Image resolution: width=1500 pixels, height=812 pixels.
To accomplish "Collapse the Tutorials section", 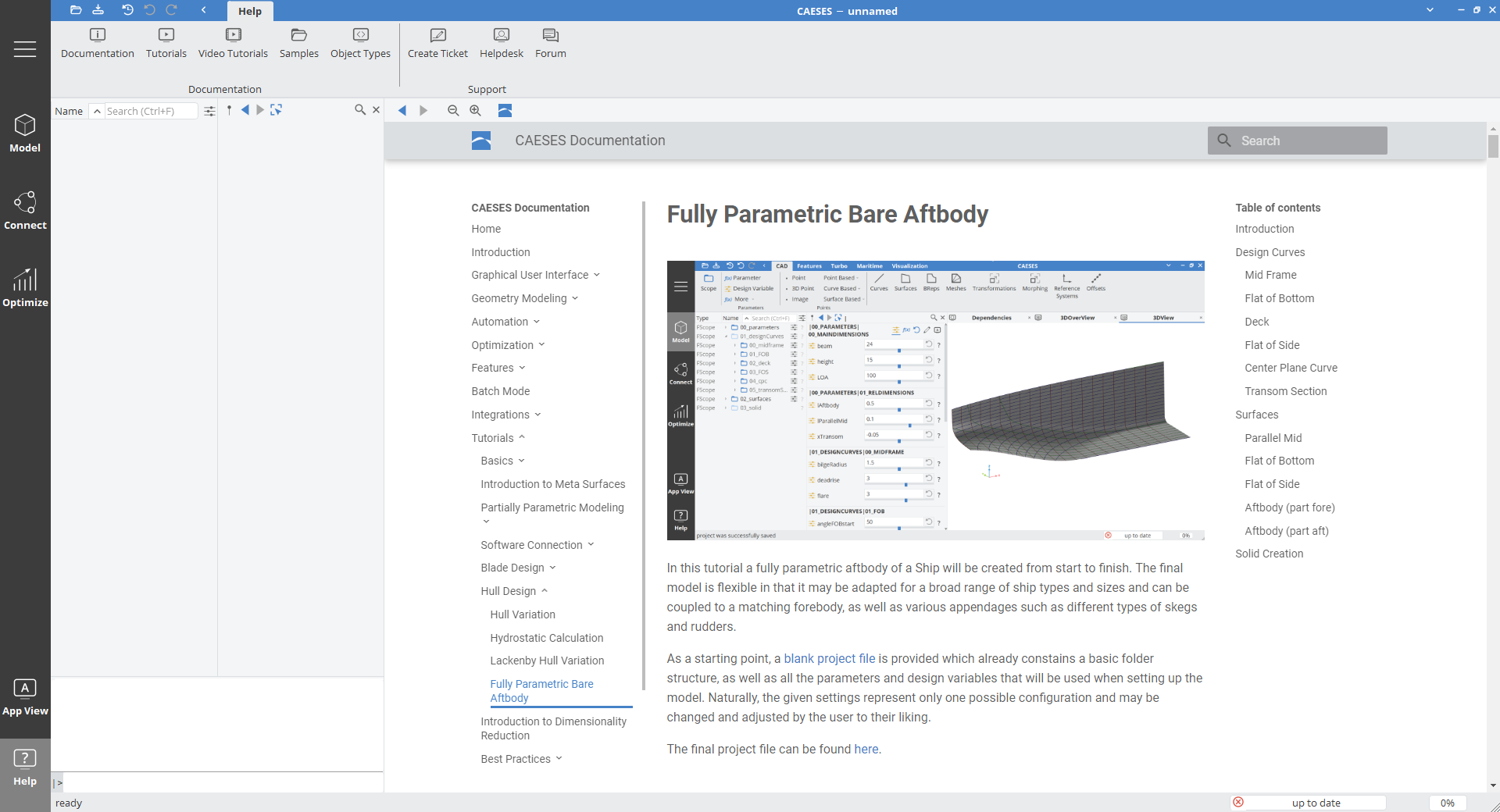I will point(522,438).
